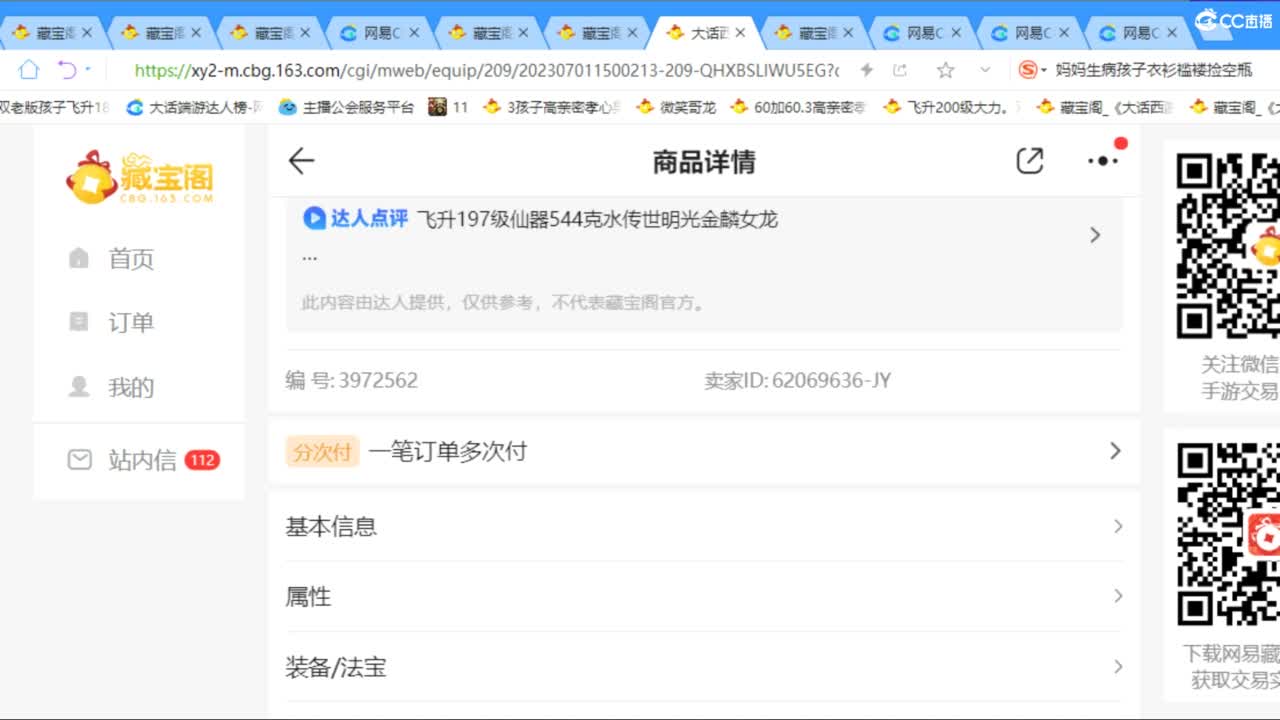Open the 达人点评 link
1280x720 pixels.
369,218
